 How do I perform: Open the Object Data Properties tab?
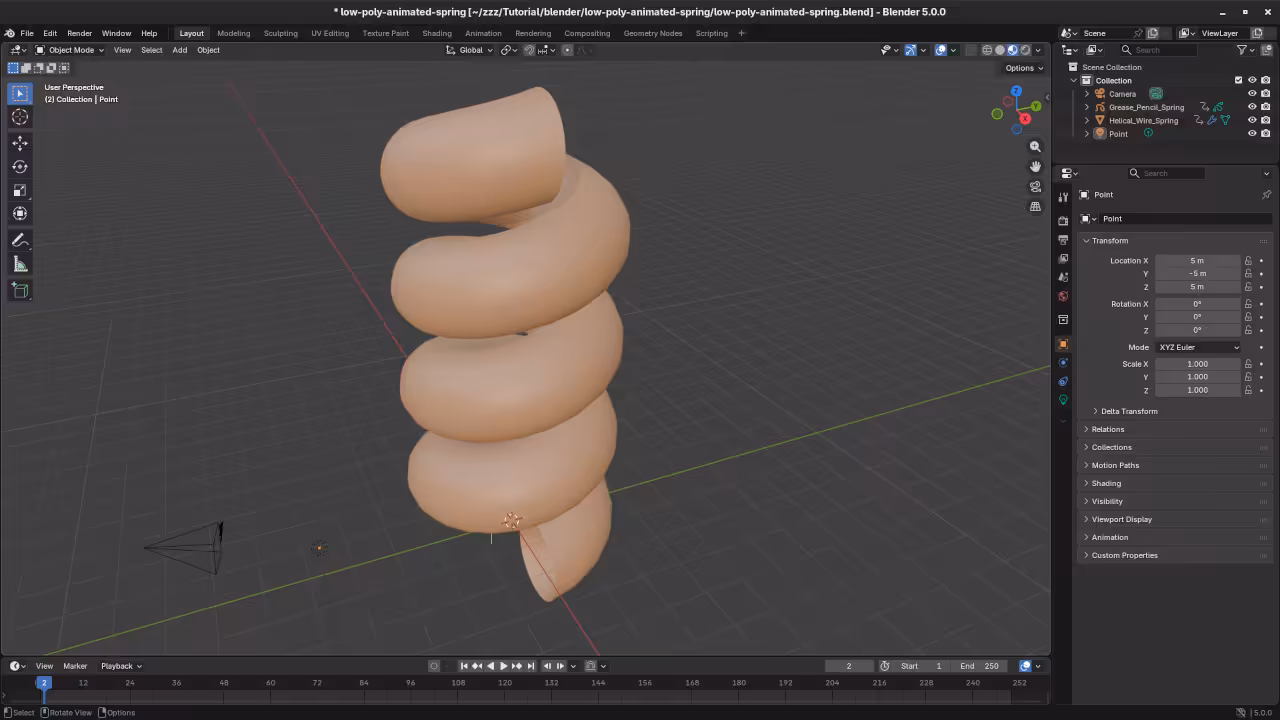point(1063,399)
